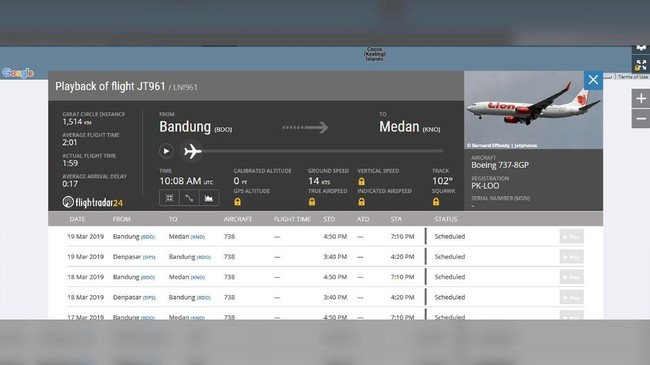This screenshot has height=365, width=650.
Task: Click the Google logo on the map
Action: click(18, 73)
